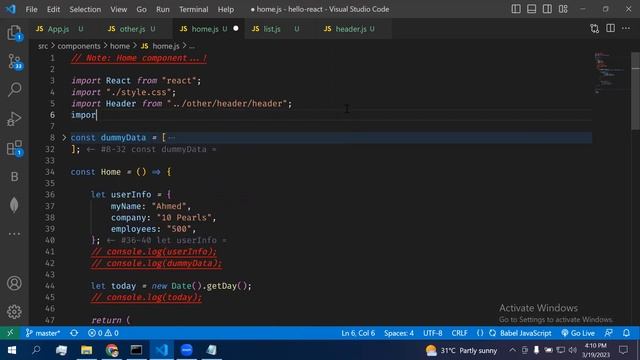Open the View menu
Image resolution: width=640 pixels, height=360 pixels.
click(x=118, y=9)
